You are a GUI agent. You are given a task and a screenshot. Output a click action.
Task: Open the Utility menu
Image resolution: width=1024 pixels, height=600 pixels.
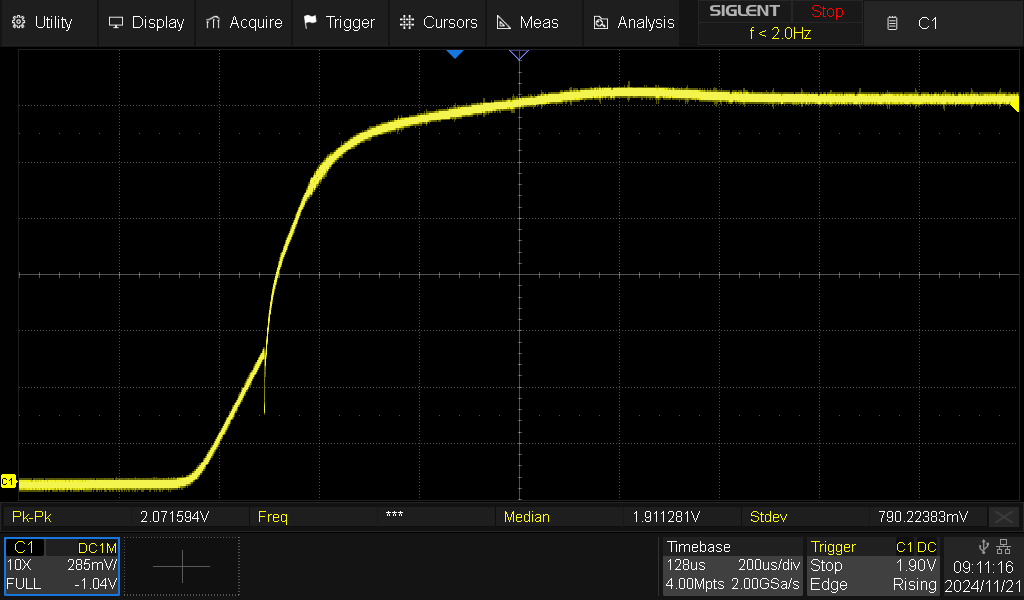pos(42,22)
